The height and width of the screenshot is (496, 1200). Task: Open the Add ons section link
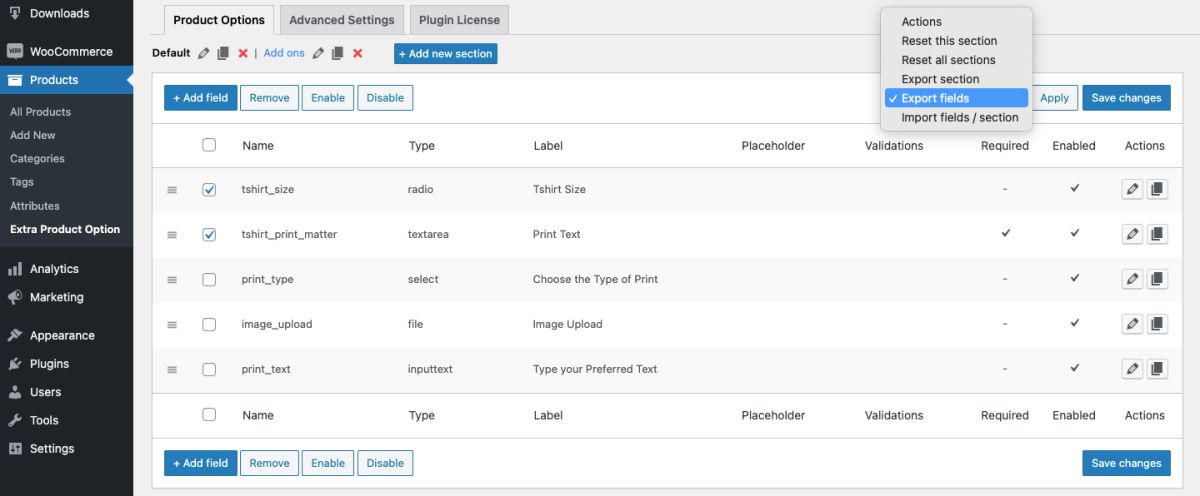(284, 53)
